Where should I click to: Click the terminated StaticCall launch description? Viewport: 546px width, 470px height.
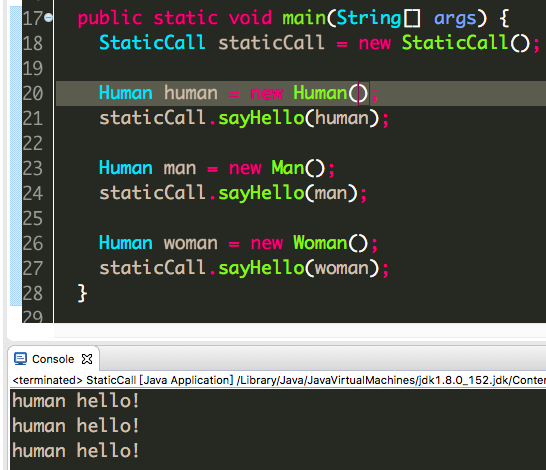point(279,380)
